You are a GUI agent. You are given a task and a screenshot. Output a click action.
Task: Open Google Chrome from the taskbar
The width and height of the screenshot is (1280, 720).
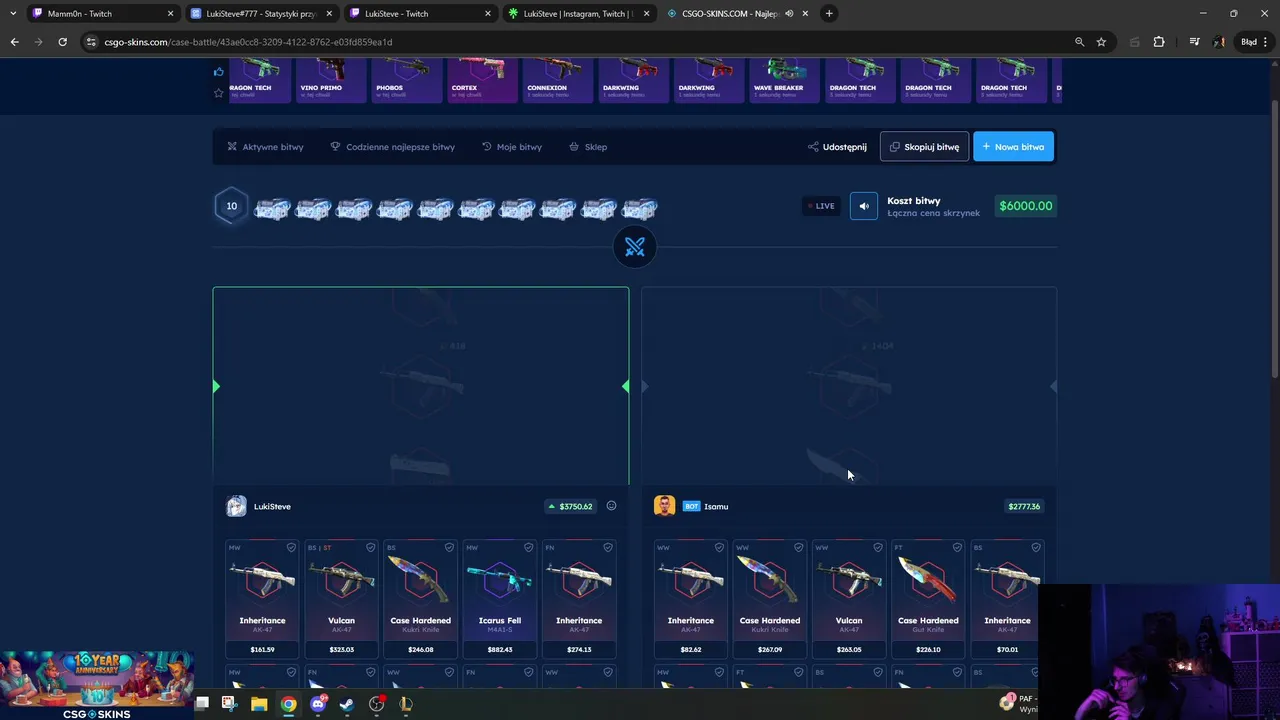(x=288, y=704)
